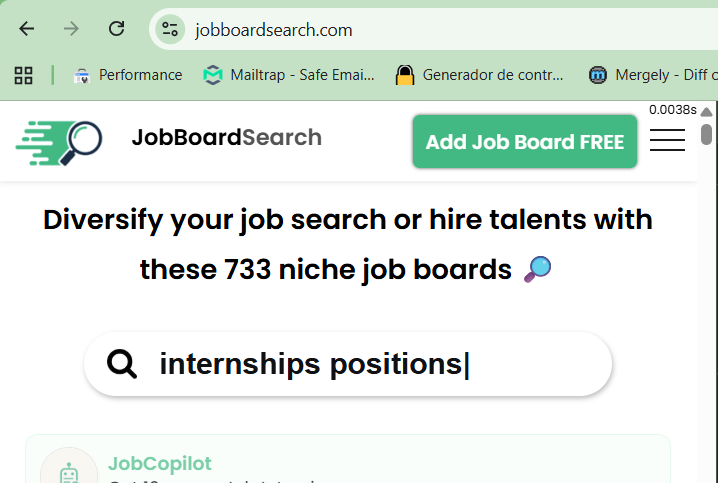Image resolution: width=718 pixels, height=483 pixels.
Task: Reload the current page
Action: (117, 29)
